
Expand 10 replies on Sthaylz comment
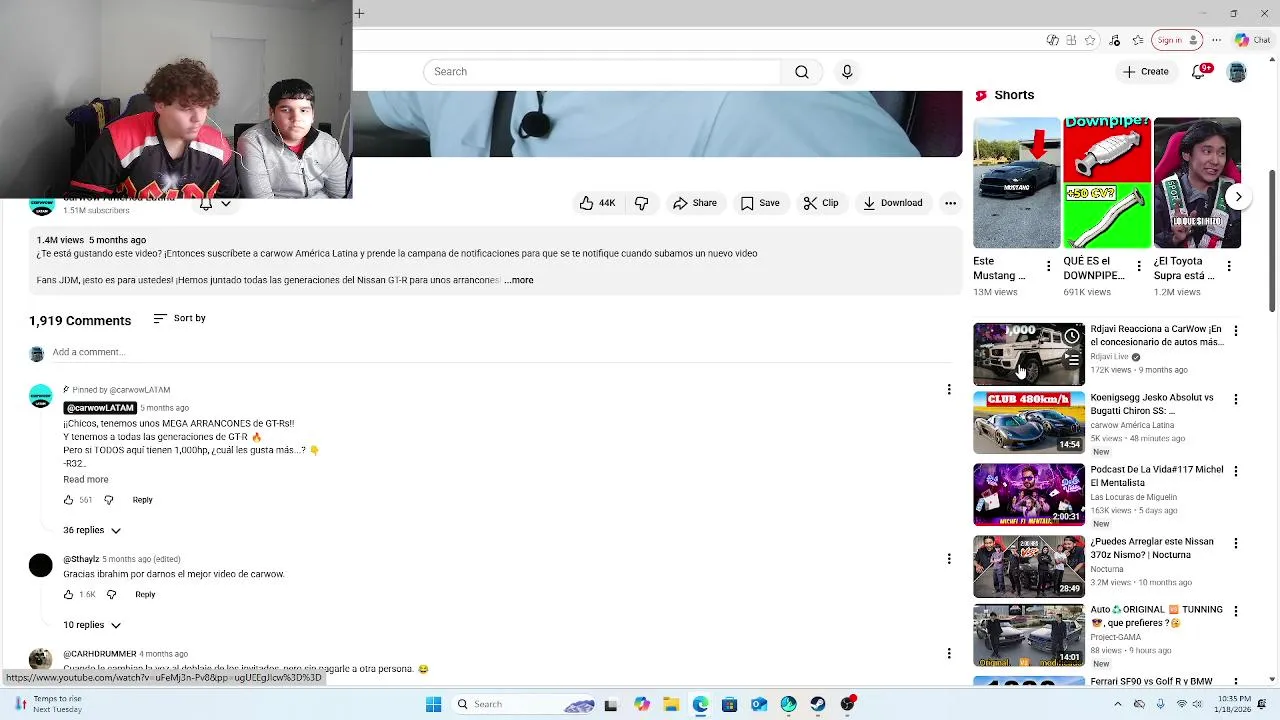click(x=92, y=625)
